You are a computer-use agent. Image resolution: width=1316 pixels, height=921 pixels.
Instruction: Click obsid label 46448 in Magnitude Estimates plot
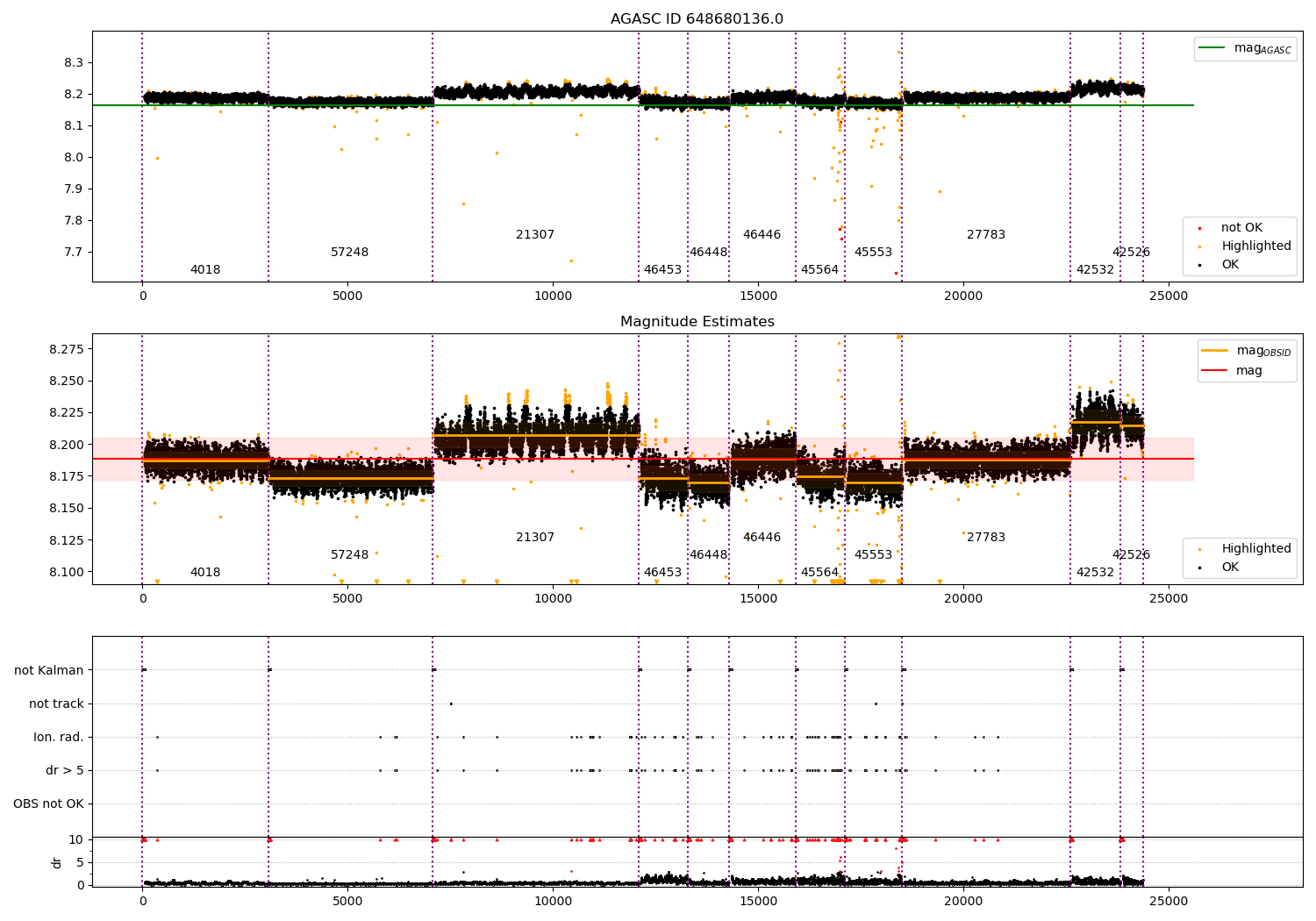click(x=708, y=555)
